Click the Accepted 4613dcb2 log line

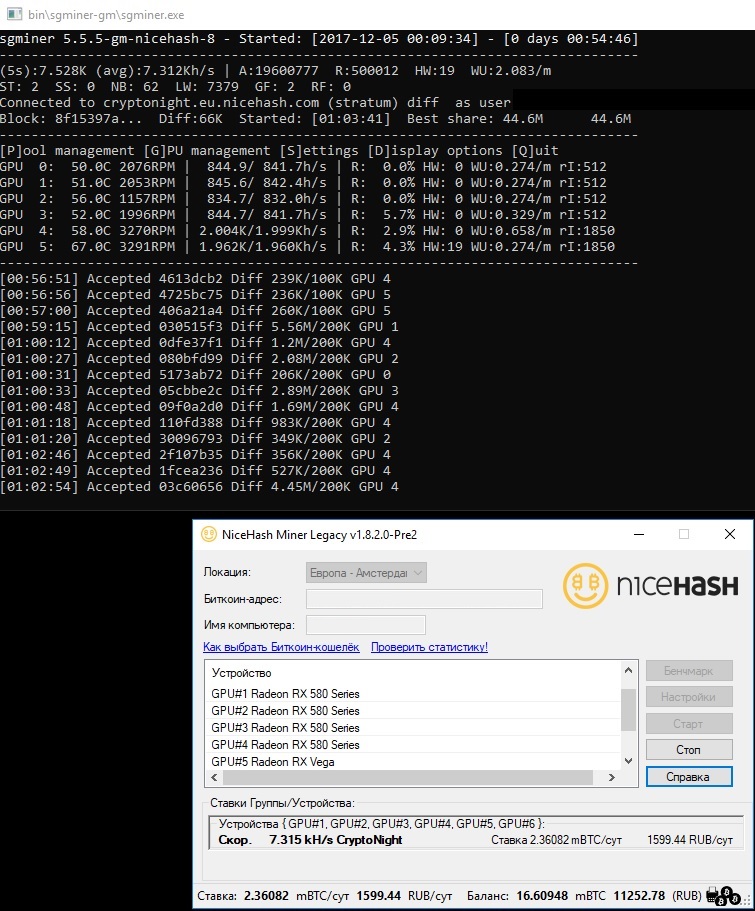pos(195,279)
